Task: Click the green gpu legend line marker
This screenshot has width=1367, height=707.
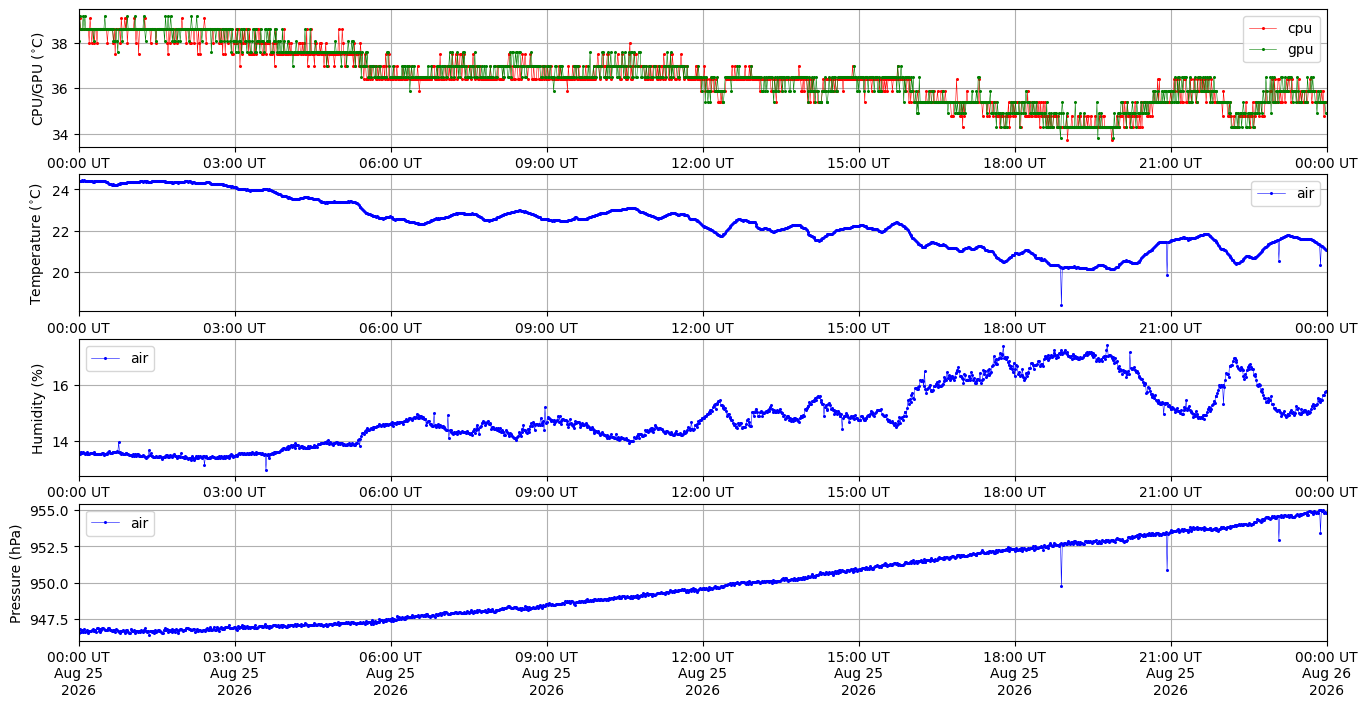Action: (1264, 49)
